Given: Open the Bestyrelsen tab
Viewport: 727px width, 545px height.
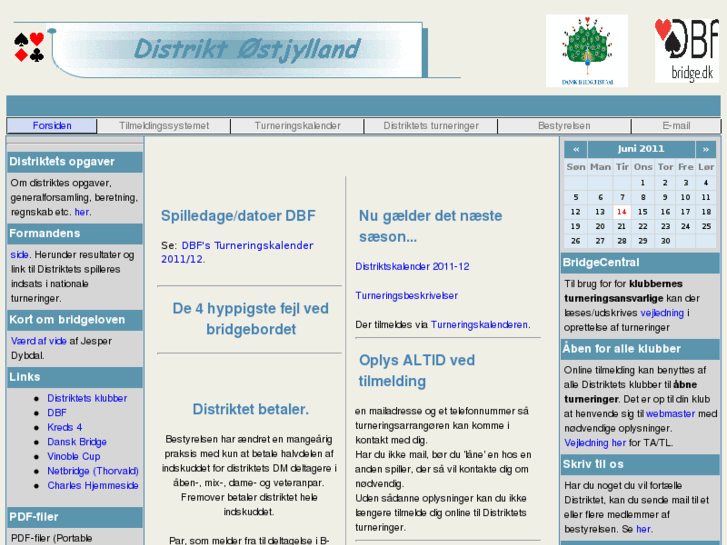Looking at the screenshot, I should tap(564, 126).
